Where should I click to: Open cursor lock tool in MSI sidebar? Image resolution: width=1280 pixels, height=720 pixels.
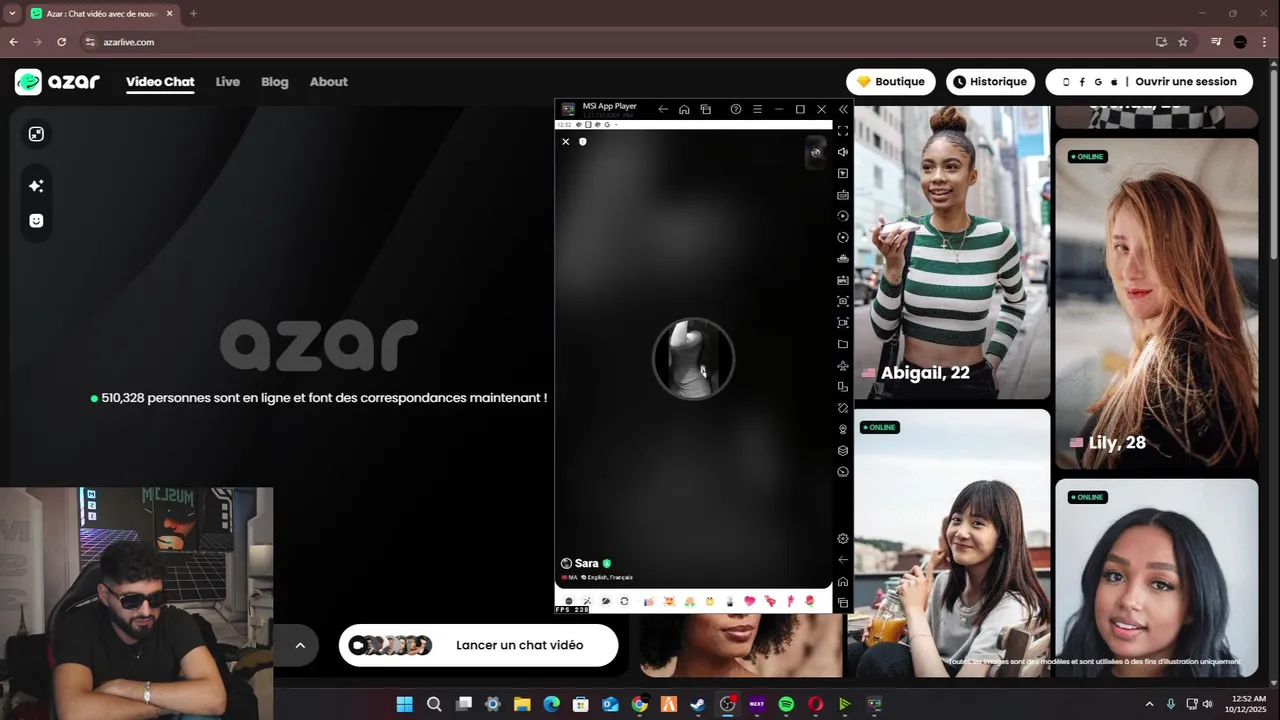[843, 173]
